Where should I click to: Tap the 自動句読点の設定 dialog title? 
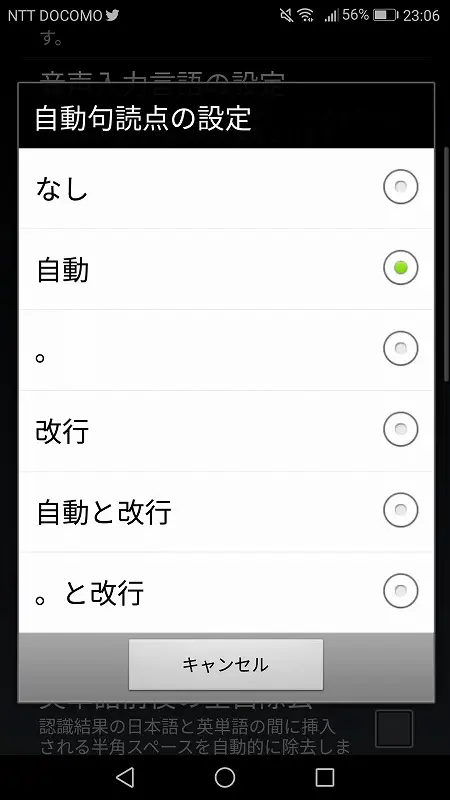click(x=143, y=119)
